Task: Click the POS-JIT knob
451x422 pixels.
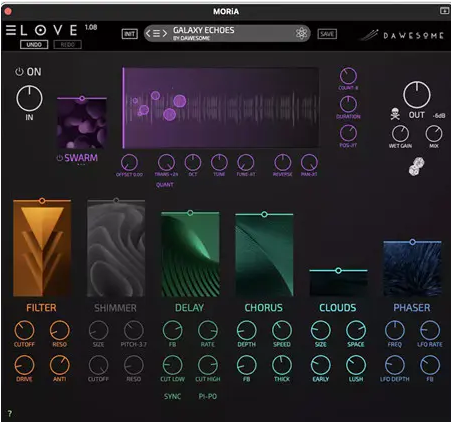Action: 348,133
